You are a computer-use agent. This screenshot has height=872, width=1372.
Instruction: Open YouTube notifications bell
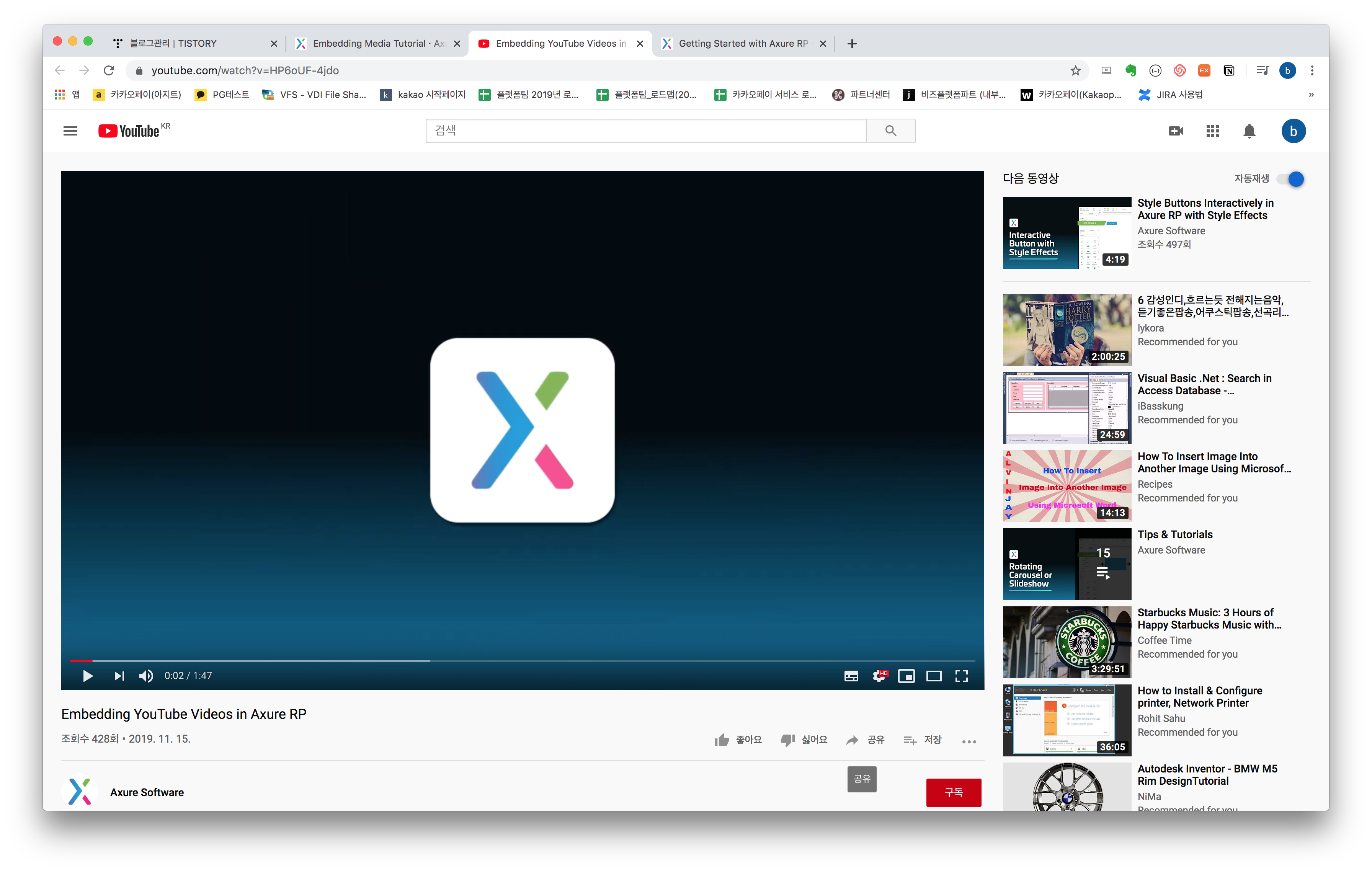[x=1249, y=131]
